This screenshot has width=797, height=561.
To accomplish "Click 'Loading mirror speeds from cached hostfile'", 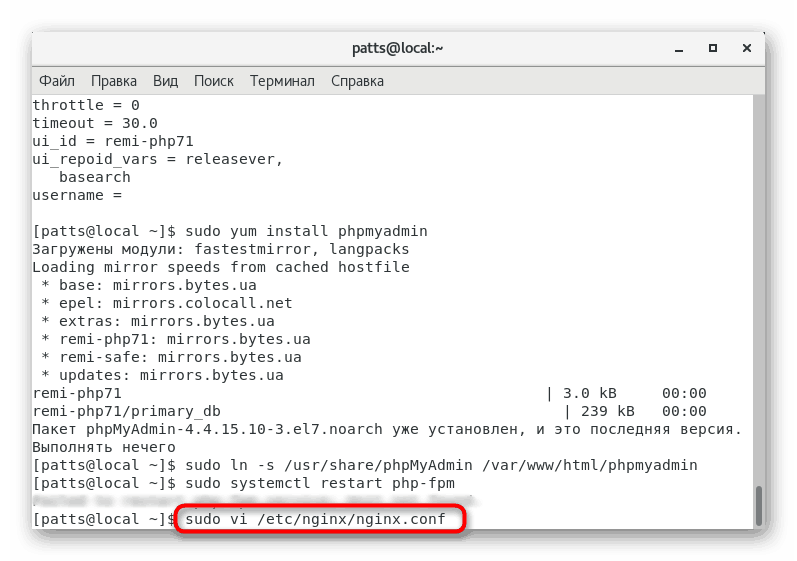I will pyautogui.click(x=221, y=267).
